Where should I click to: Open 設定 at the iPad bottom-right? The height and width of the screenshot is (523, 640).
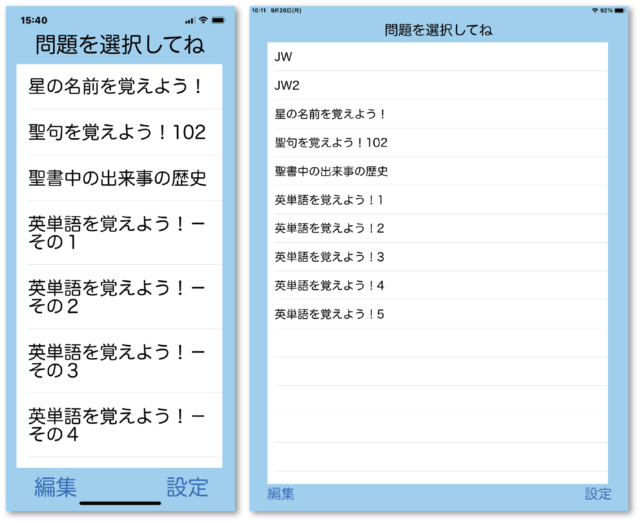pyautogui.click(x=598, y=493)
